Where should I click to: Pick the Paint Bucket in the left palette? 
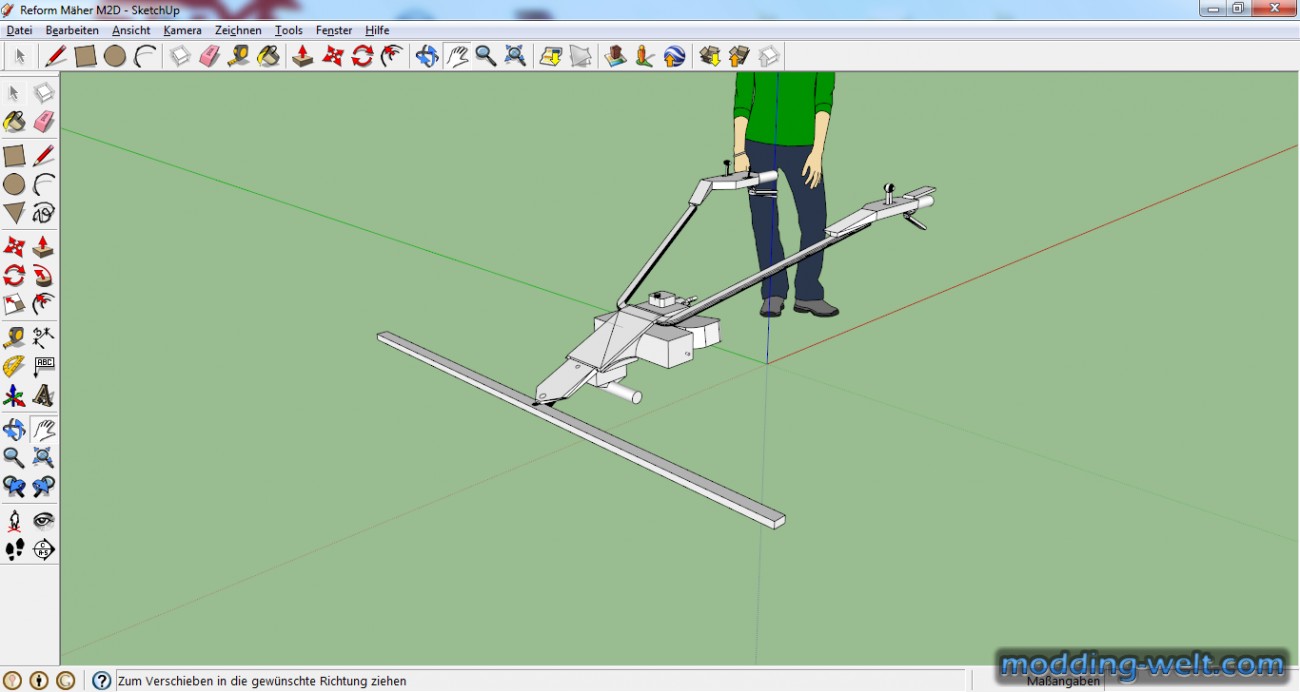14,122
